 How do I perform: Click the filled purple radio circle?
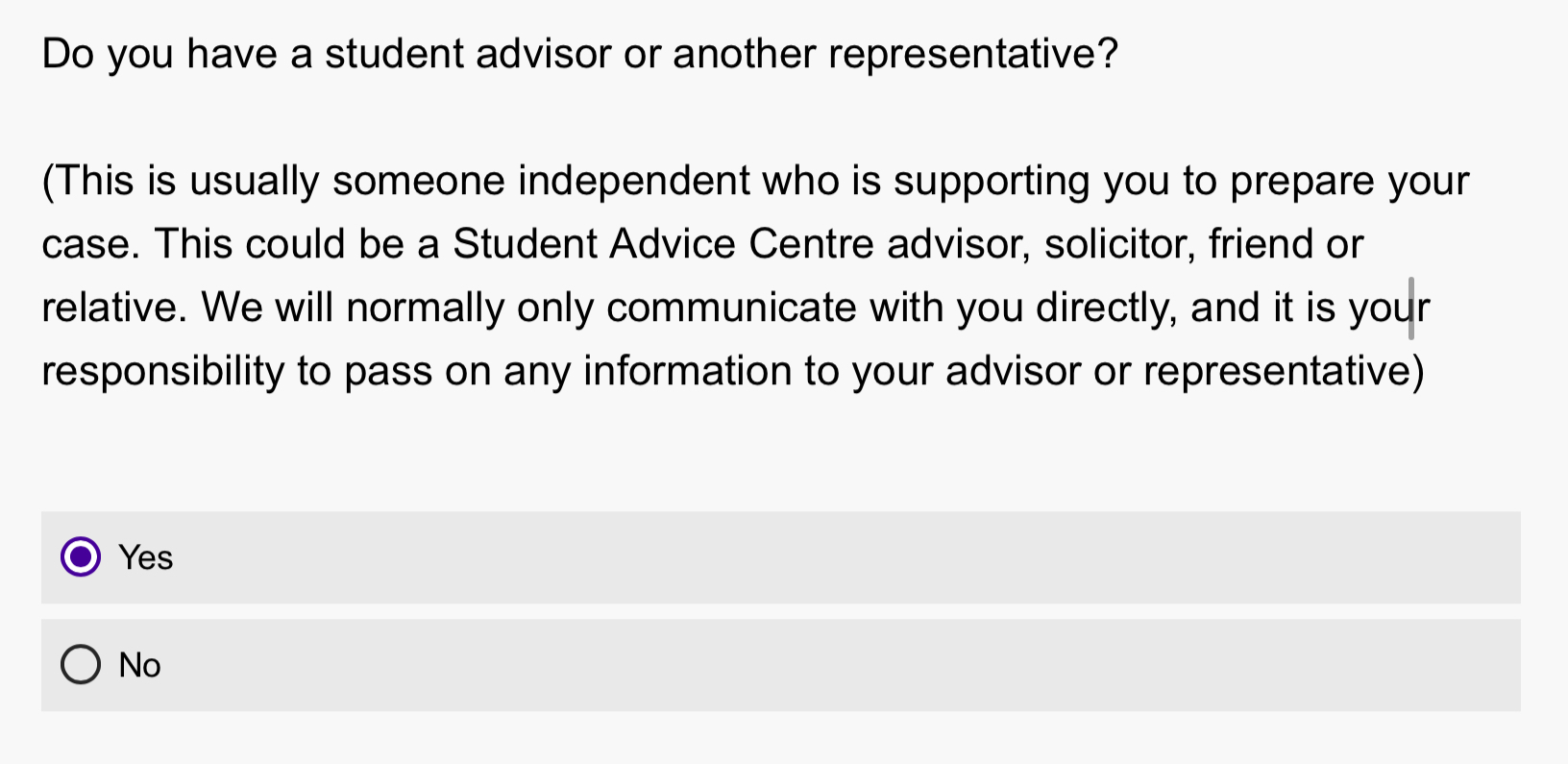(81, 557)
